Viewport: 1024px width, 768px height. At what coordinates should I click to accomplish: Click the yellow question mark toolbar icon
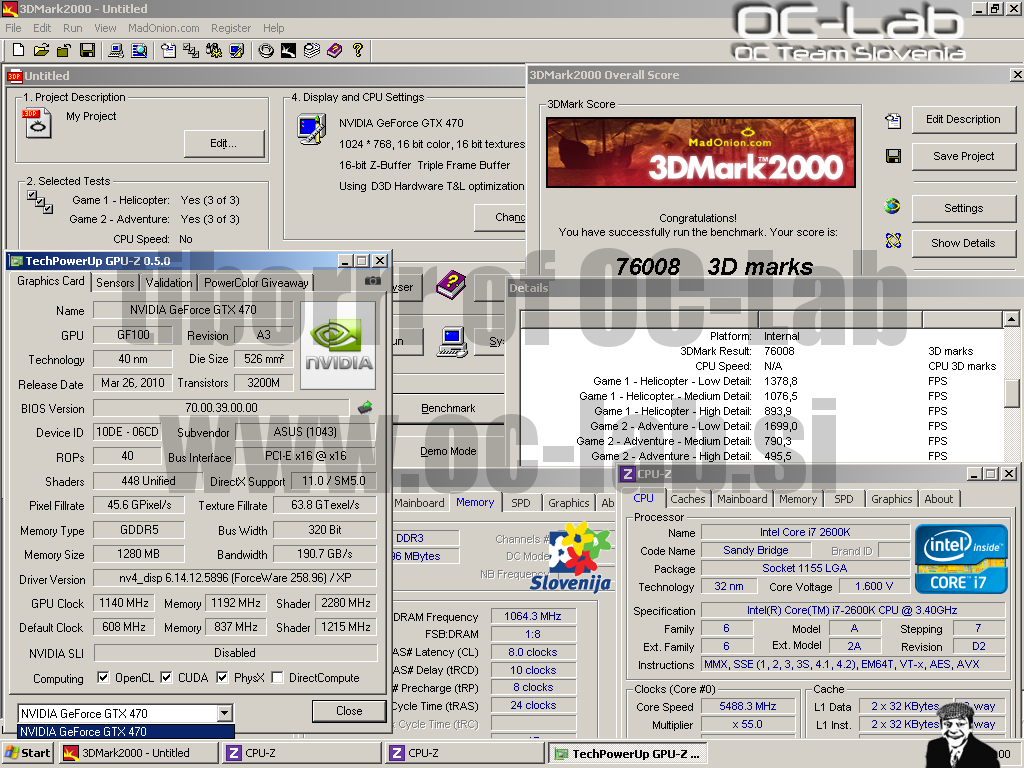[x=357, y=50]
